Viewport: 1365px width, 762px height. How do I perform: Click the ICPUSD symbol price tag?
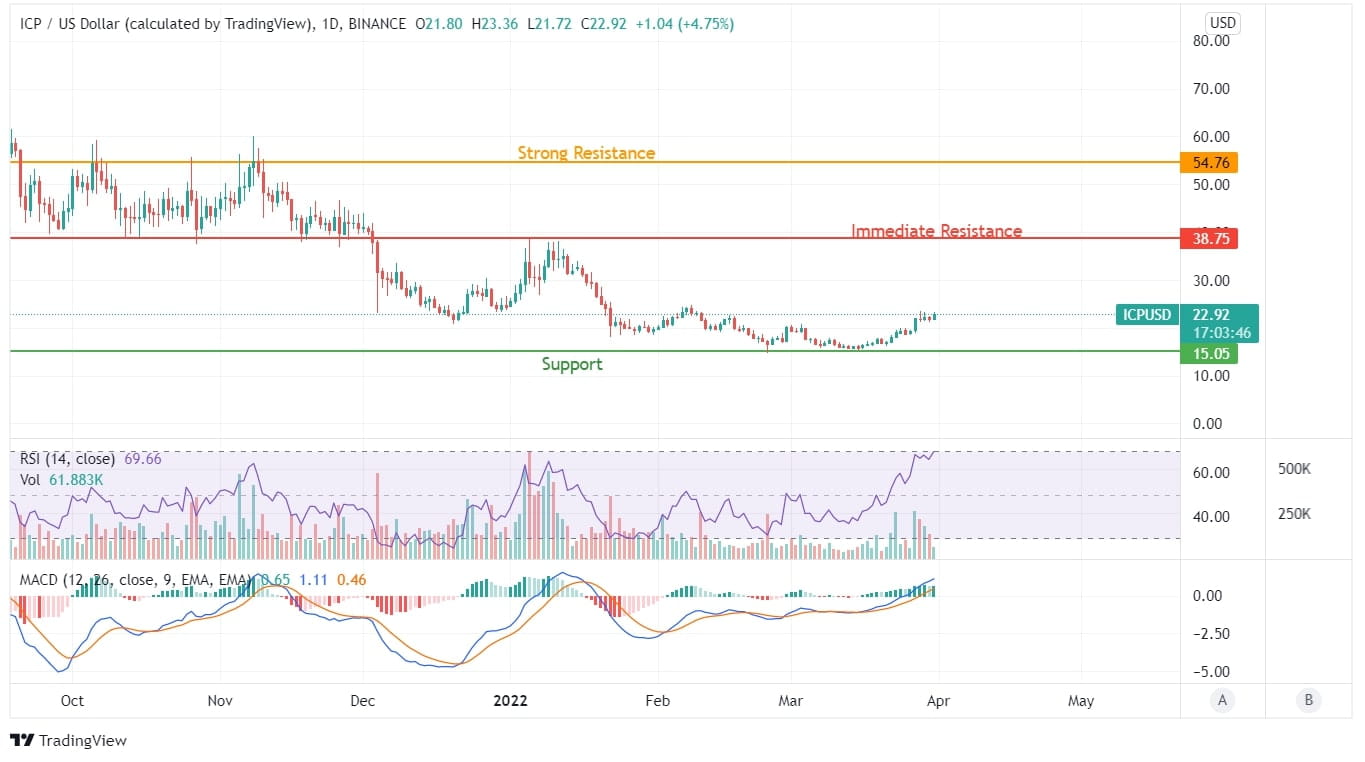tap(1146, 315)
